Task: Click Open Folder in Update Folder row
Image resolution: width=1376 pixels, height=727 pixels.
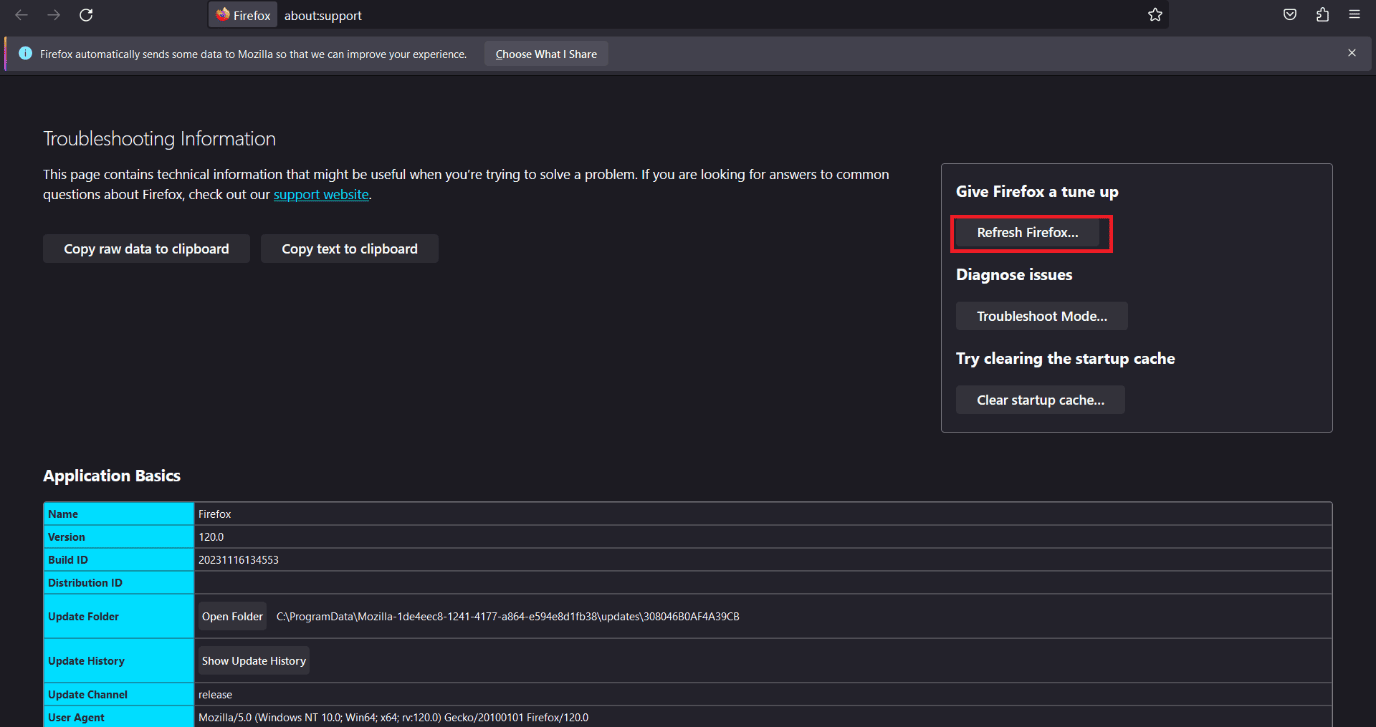Action: 232,617
